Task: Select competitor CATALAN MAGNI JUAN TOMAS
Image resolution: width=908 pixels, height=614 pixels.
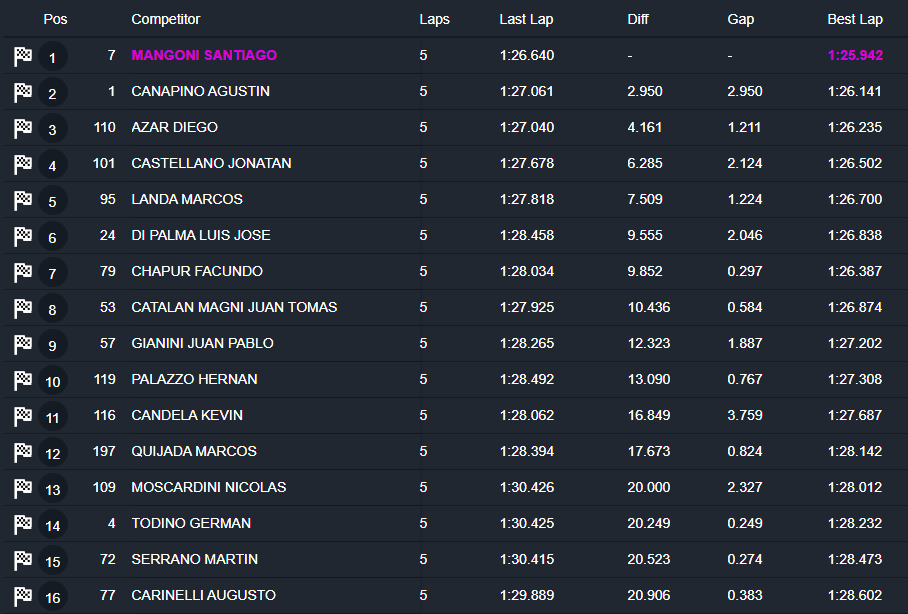Action: (x=234, y=307)
